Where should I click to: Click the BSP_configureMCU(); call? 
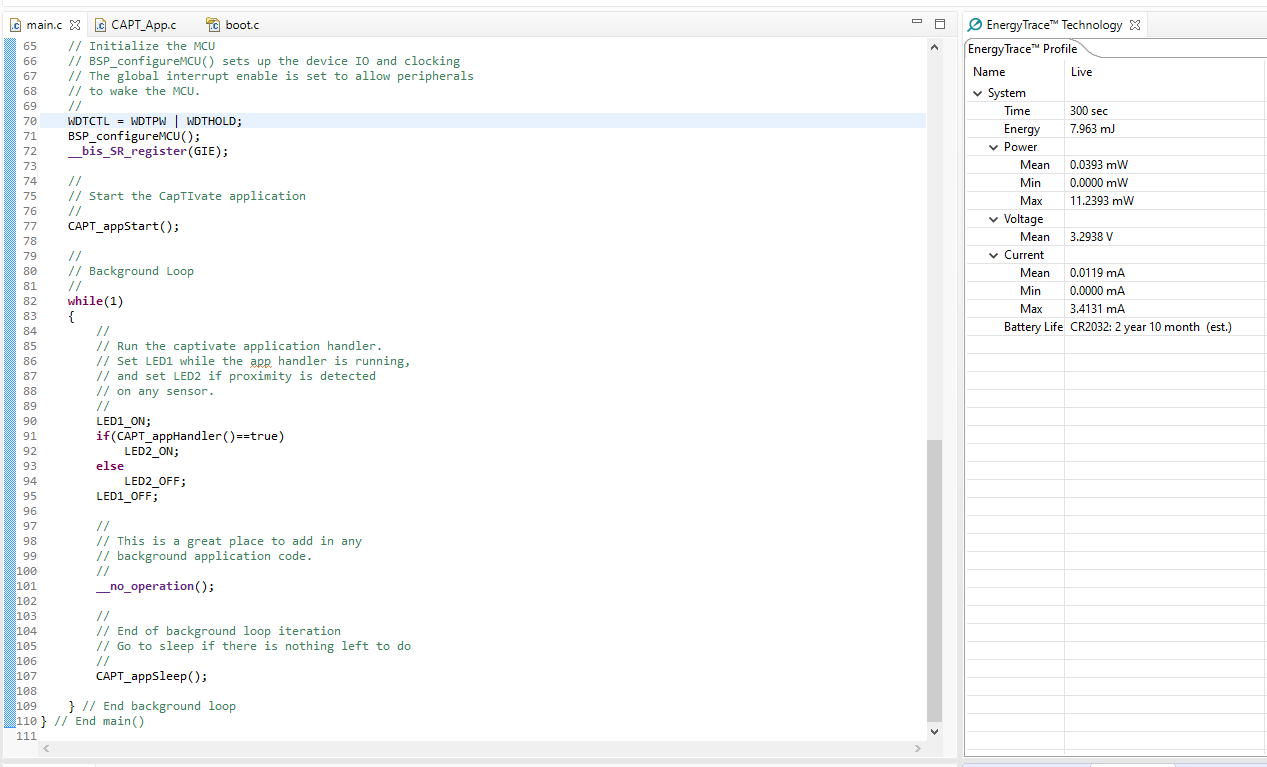coord(134,136)
